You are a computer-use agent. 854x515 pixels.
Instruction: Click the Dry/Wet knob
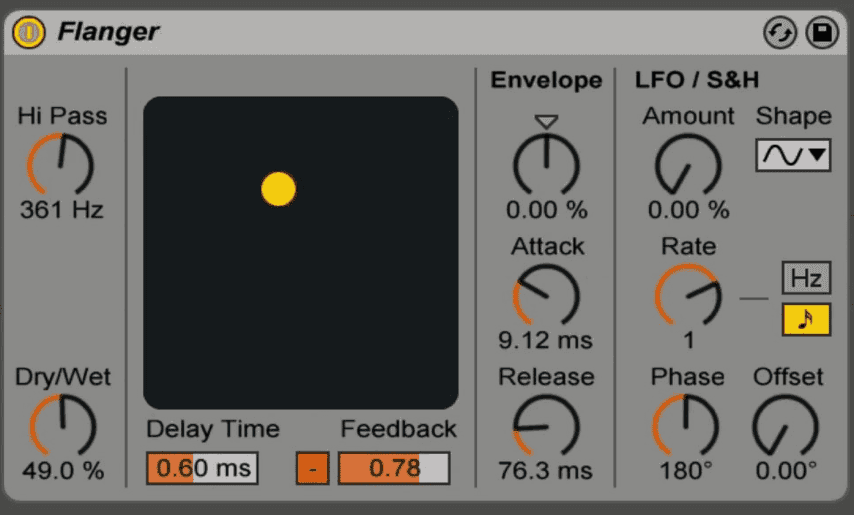pos(63,425)
